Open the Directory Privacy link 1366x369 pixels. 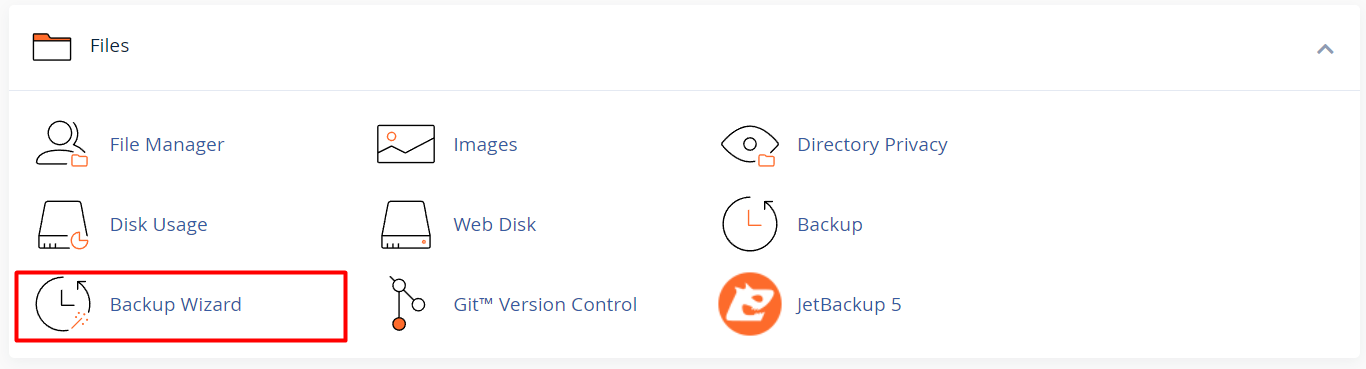pyautogui.click(x=872, y=145)
